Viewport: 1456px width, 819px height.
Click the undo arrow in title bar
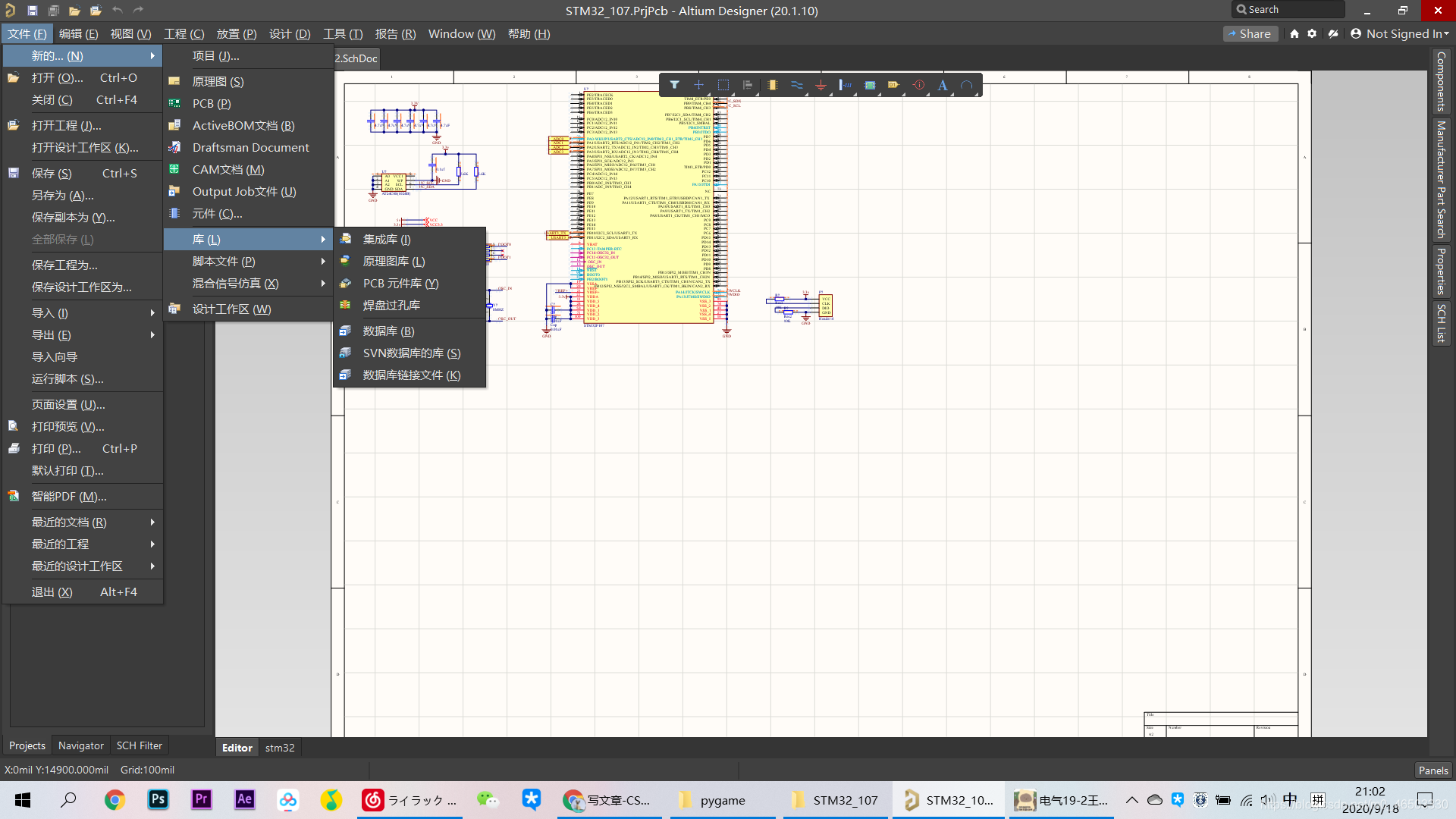pos(117,11)
